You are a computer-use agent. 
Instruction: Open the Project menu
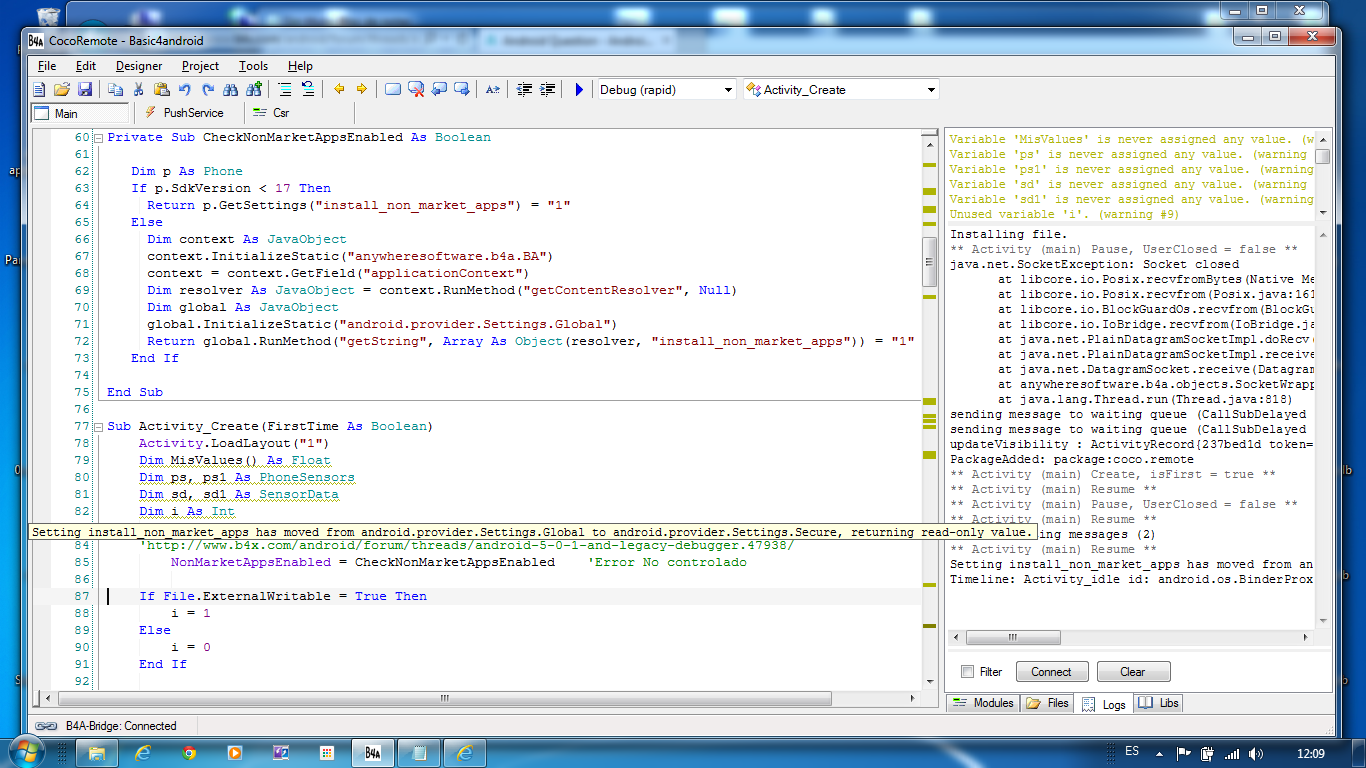[200, 66]
